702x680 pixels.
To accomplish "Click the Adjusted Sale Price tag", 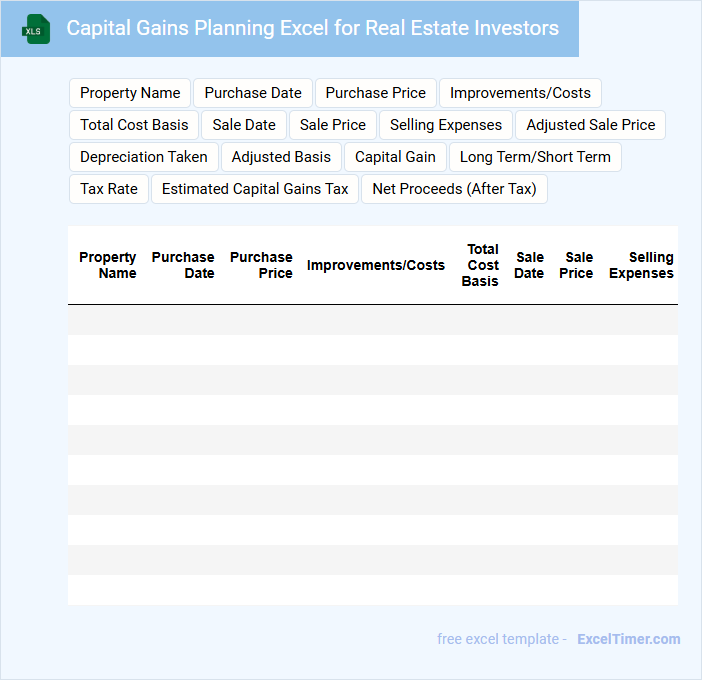I will [x=591, y=125].
